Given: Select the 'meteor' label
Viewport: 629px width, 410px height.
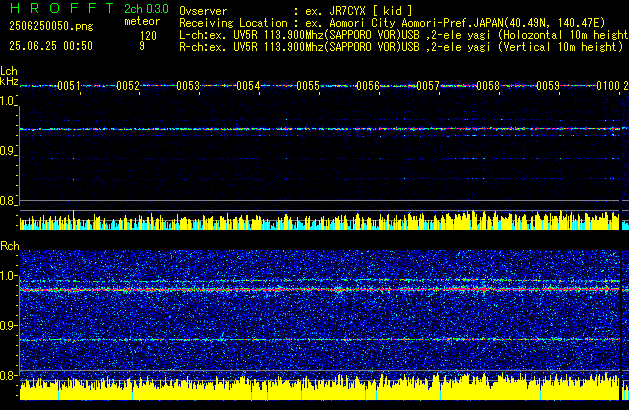Looking at the screenshot, I should point(142,21).
